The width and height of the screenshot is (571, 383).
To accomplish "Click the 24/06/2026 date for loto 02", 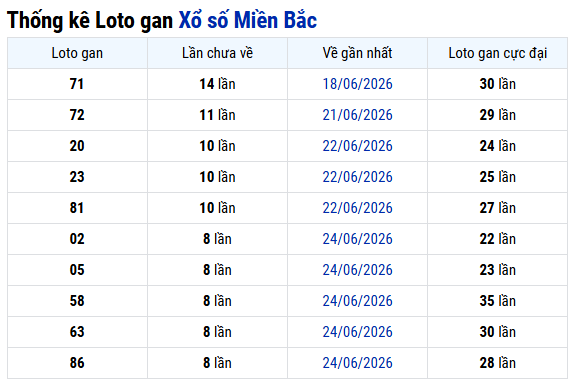I will coord(357,239).
